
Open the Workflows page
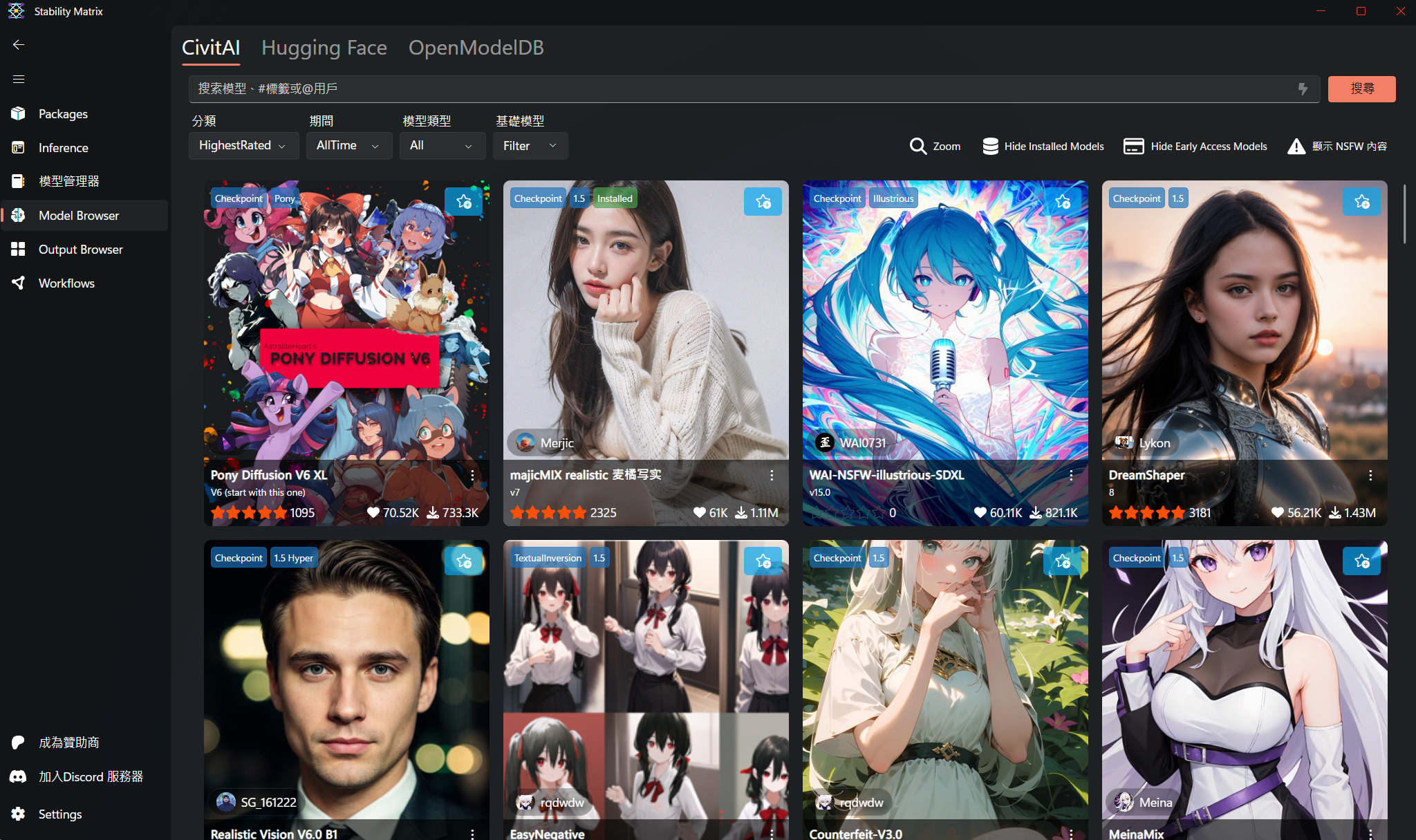[66, 283]
